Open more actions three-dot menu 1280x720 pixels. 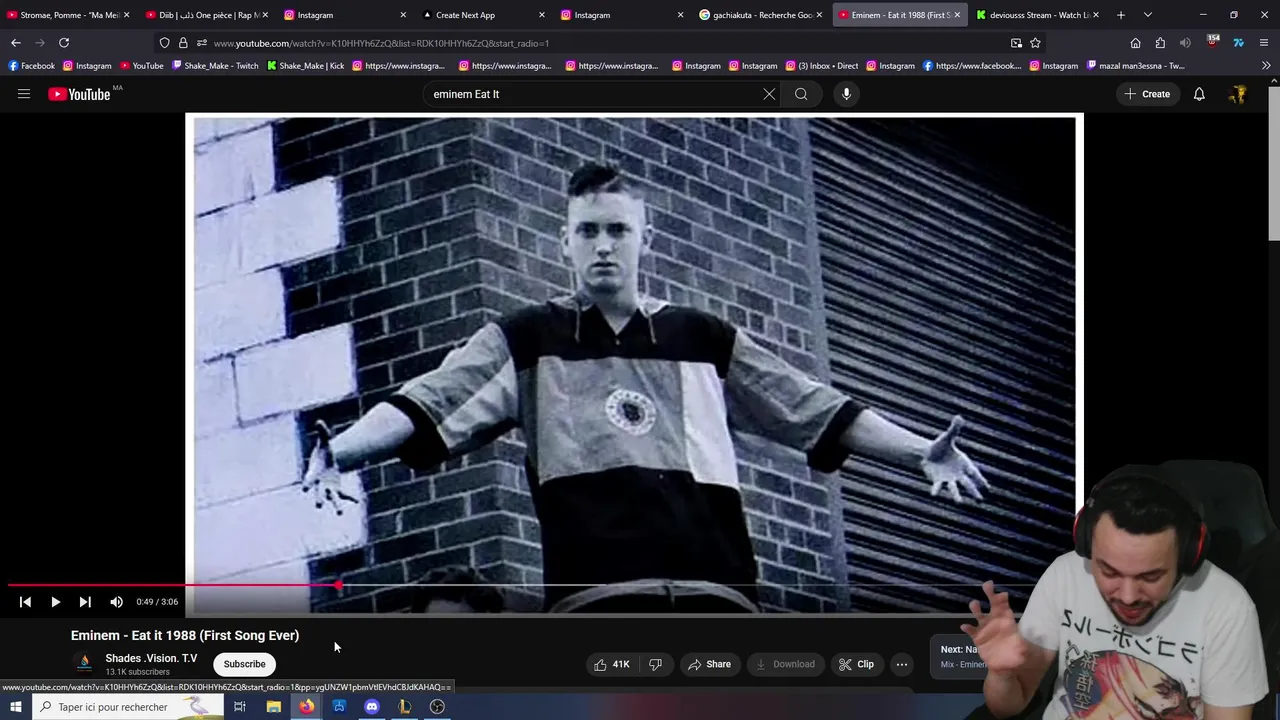902,664
